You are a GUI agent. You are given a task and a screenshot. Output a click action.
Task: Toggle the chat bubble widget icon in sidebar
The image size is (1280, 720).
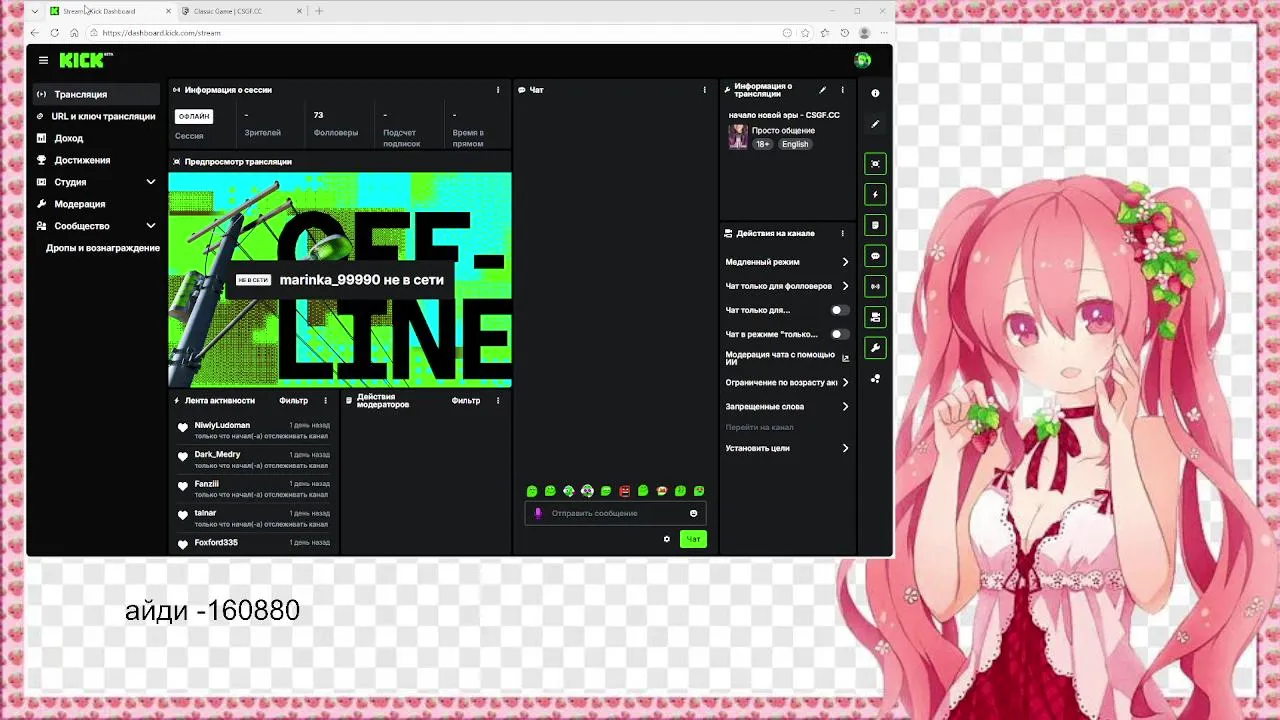pyautogui.click(x=875, y=256)
